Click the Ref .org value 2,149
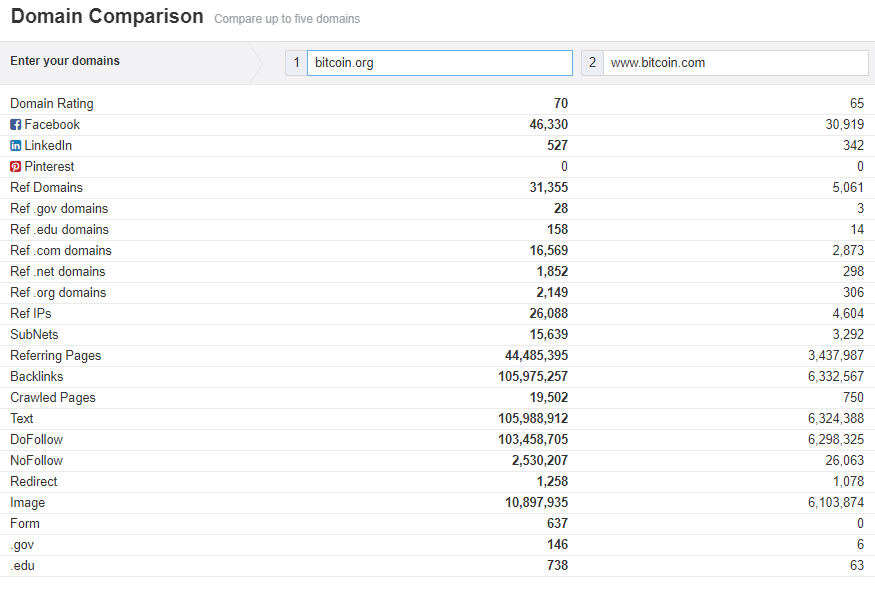 [552, 292]
